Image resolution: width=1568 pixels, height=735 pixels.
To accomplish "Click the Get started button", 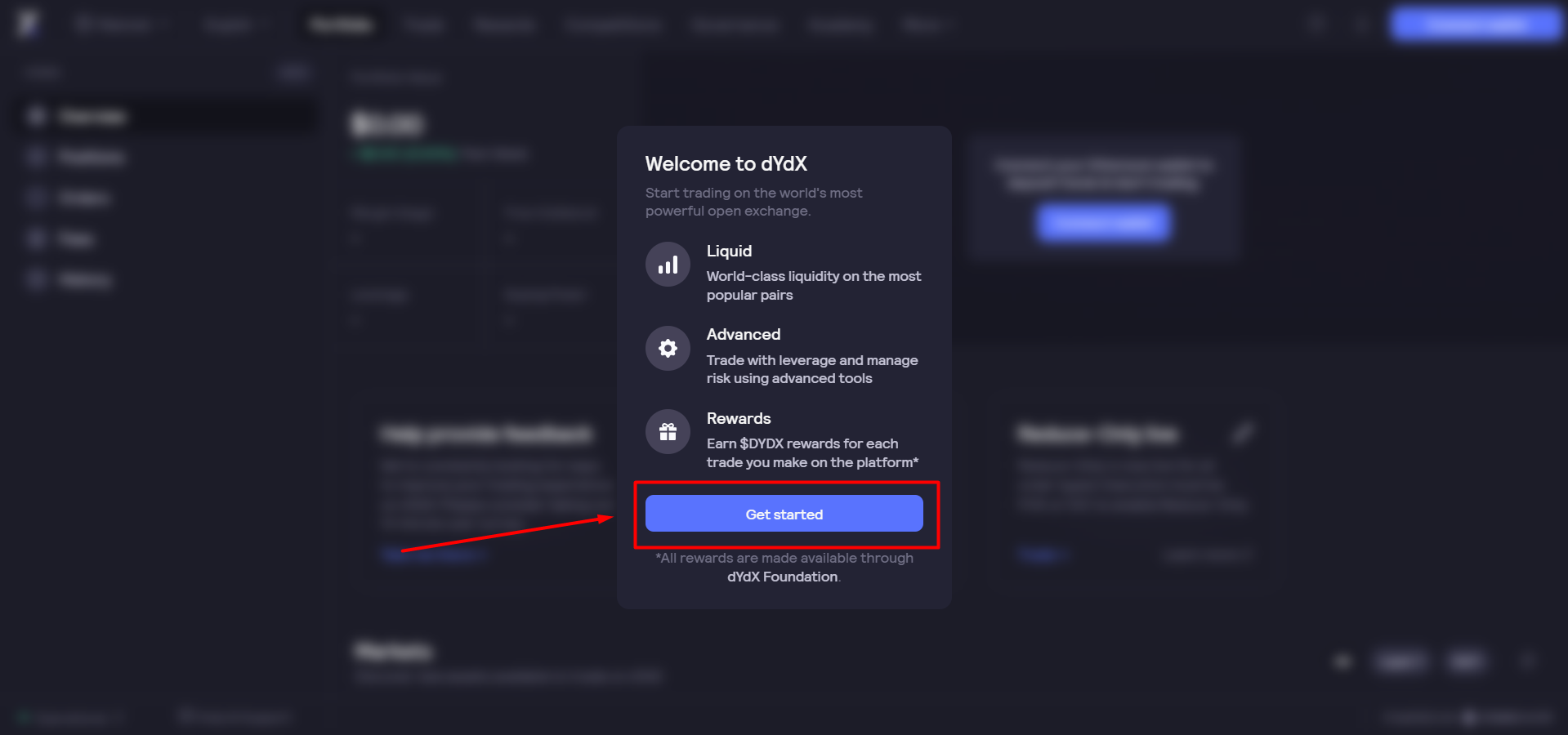I will point(784,514).
